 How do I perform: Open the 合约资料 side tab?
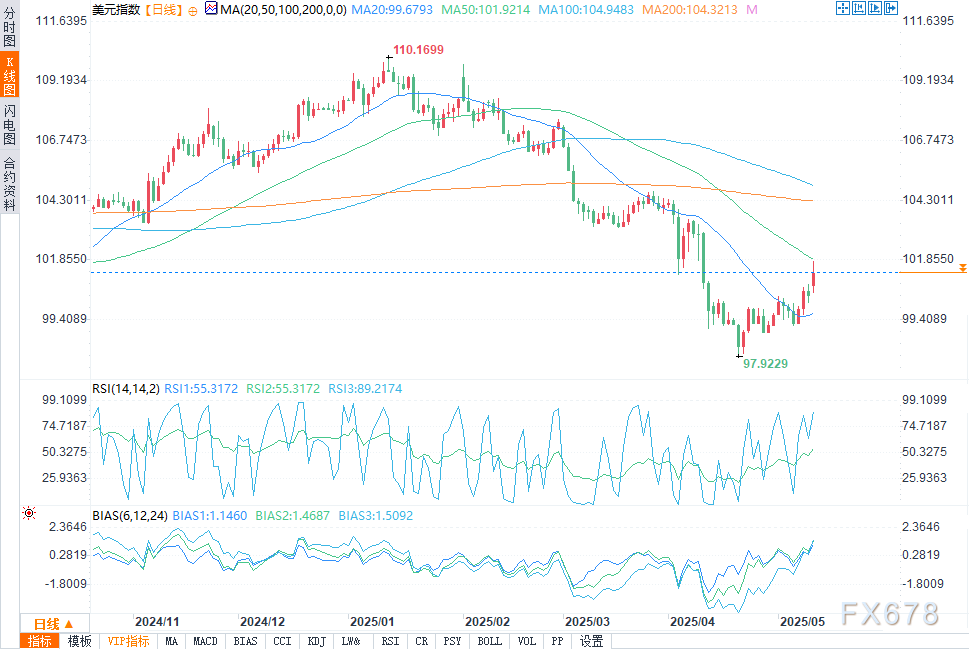(9, 184)
